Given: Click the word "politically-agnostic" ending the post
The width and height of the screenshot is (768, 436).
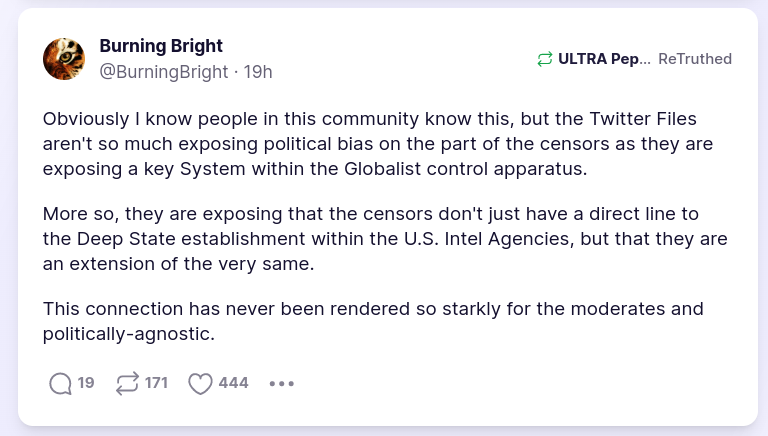Looking at the screenshot, I should pyautogui.click(x=128, y=333).
